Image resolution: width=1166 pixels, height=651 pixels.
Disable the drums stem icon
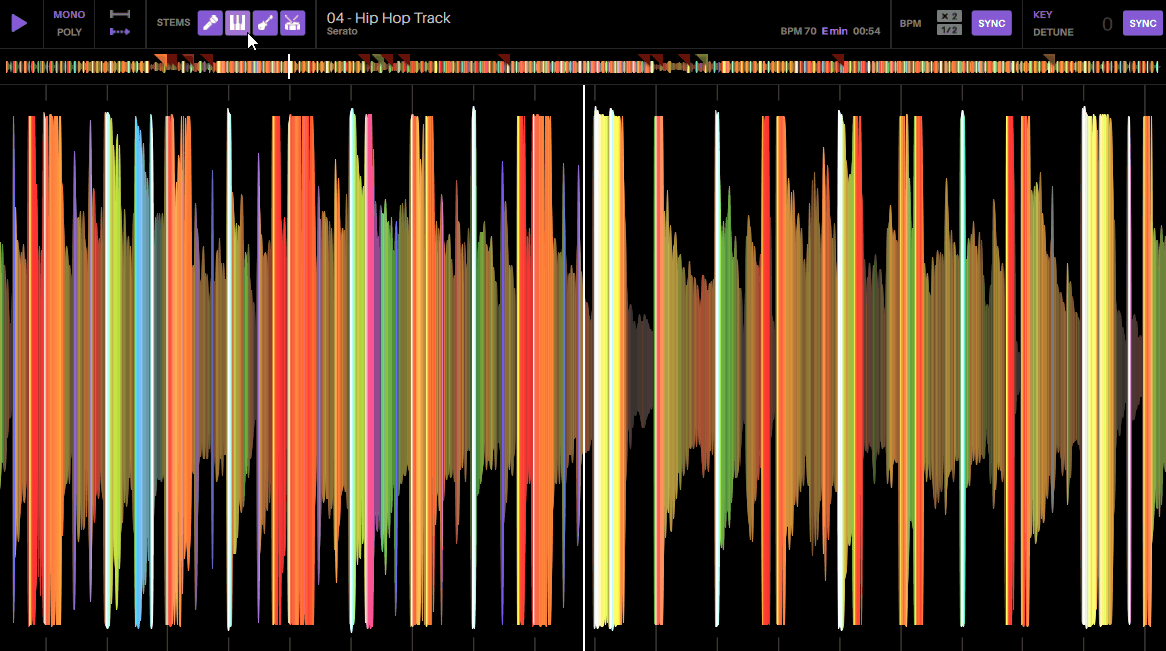(x=292, y=22)
